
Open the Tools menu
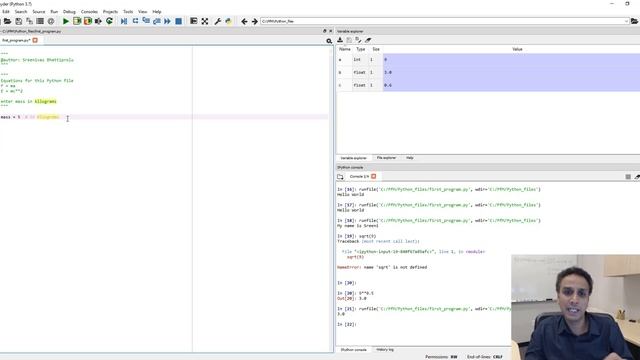tap(128, 12)
